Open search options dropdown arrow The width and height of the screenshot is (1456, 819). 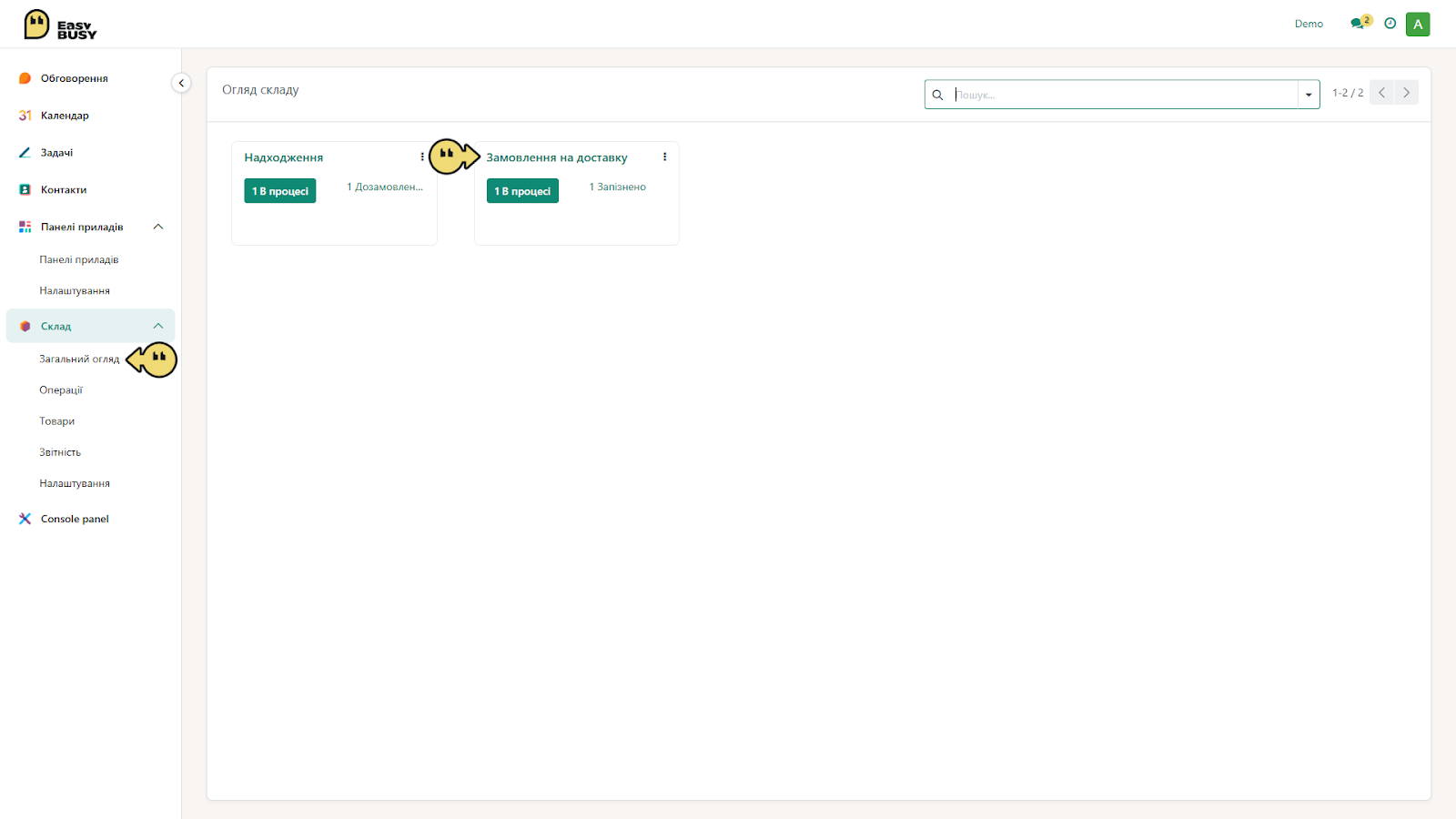pos(1309,95)
